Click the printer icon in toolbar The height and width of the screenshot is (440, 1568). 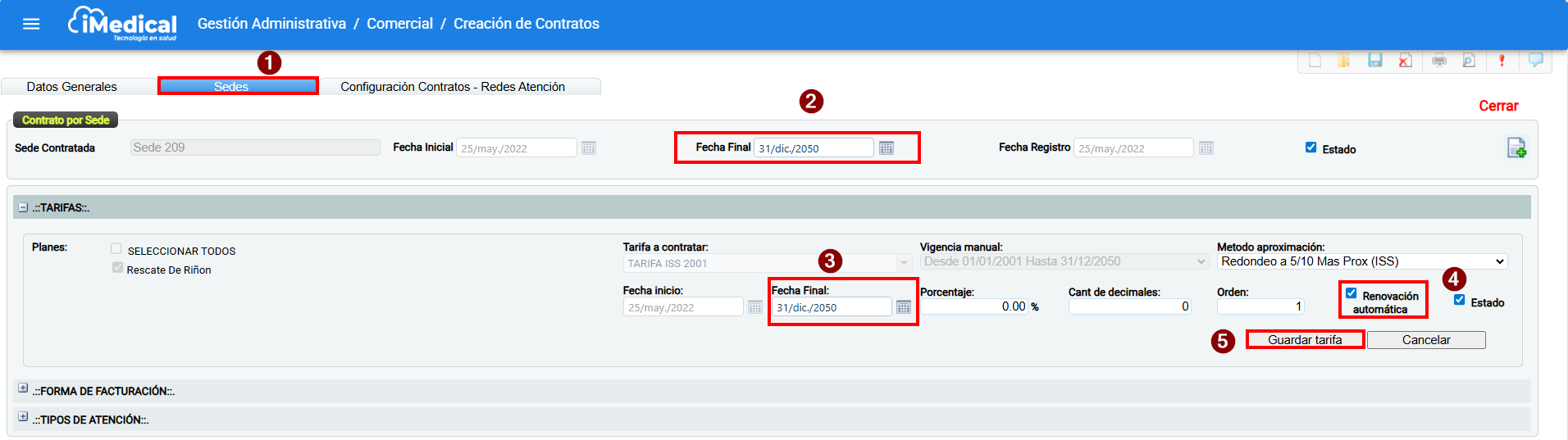click(x=1439, y=61)
